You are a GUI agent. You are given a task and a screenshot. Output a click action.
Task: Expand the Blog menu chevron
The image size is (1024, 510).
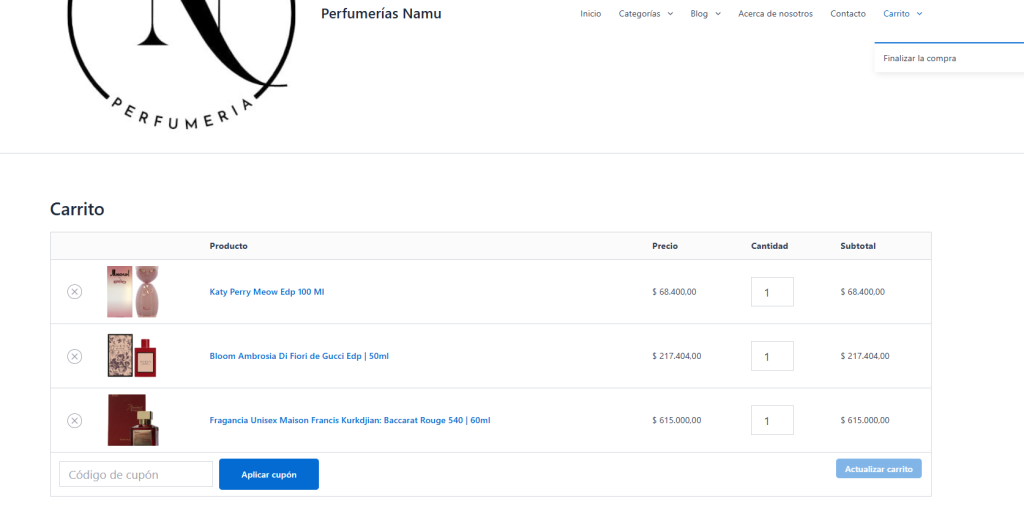[x=717, y=14]
